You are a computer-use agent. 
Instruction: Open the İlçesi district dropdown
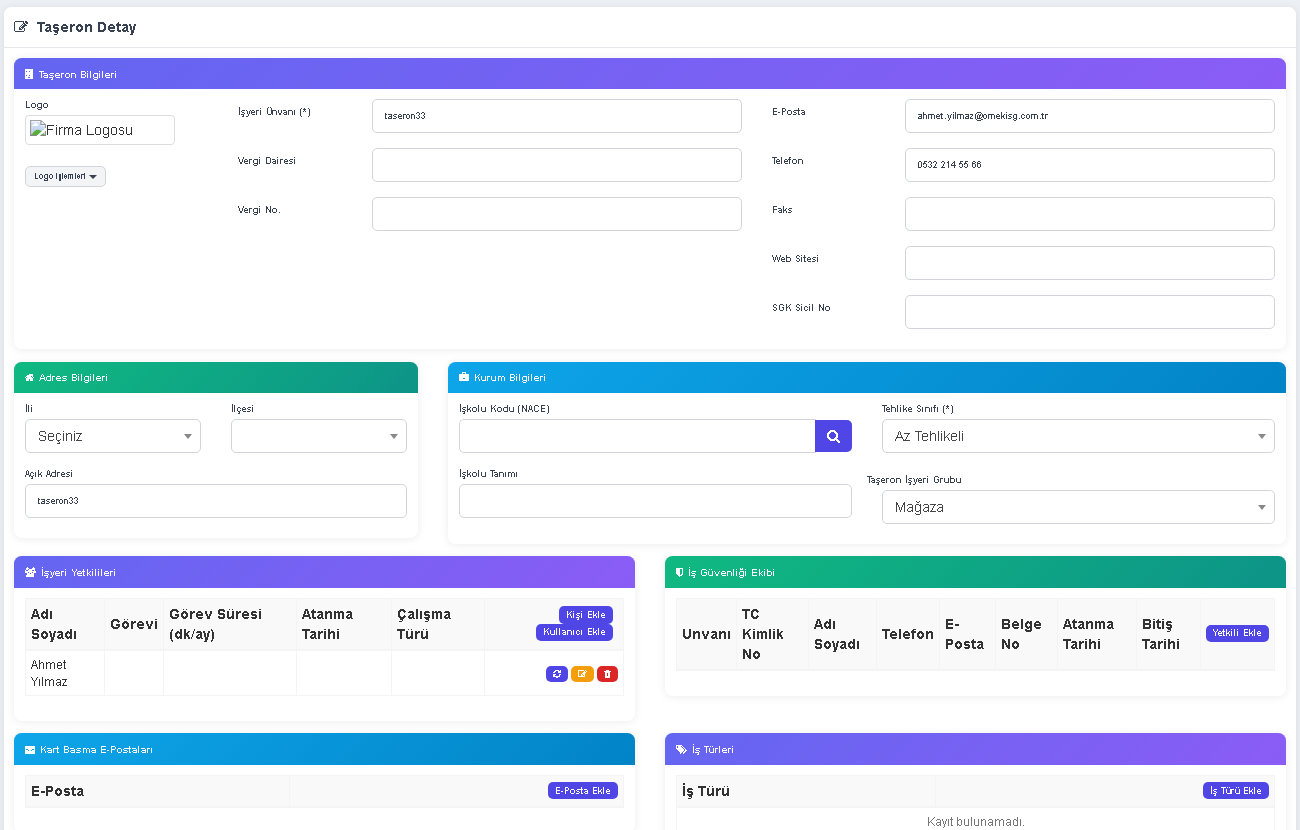319,436
